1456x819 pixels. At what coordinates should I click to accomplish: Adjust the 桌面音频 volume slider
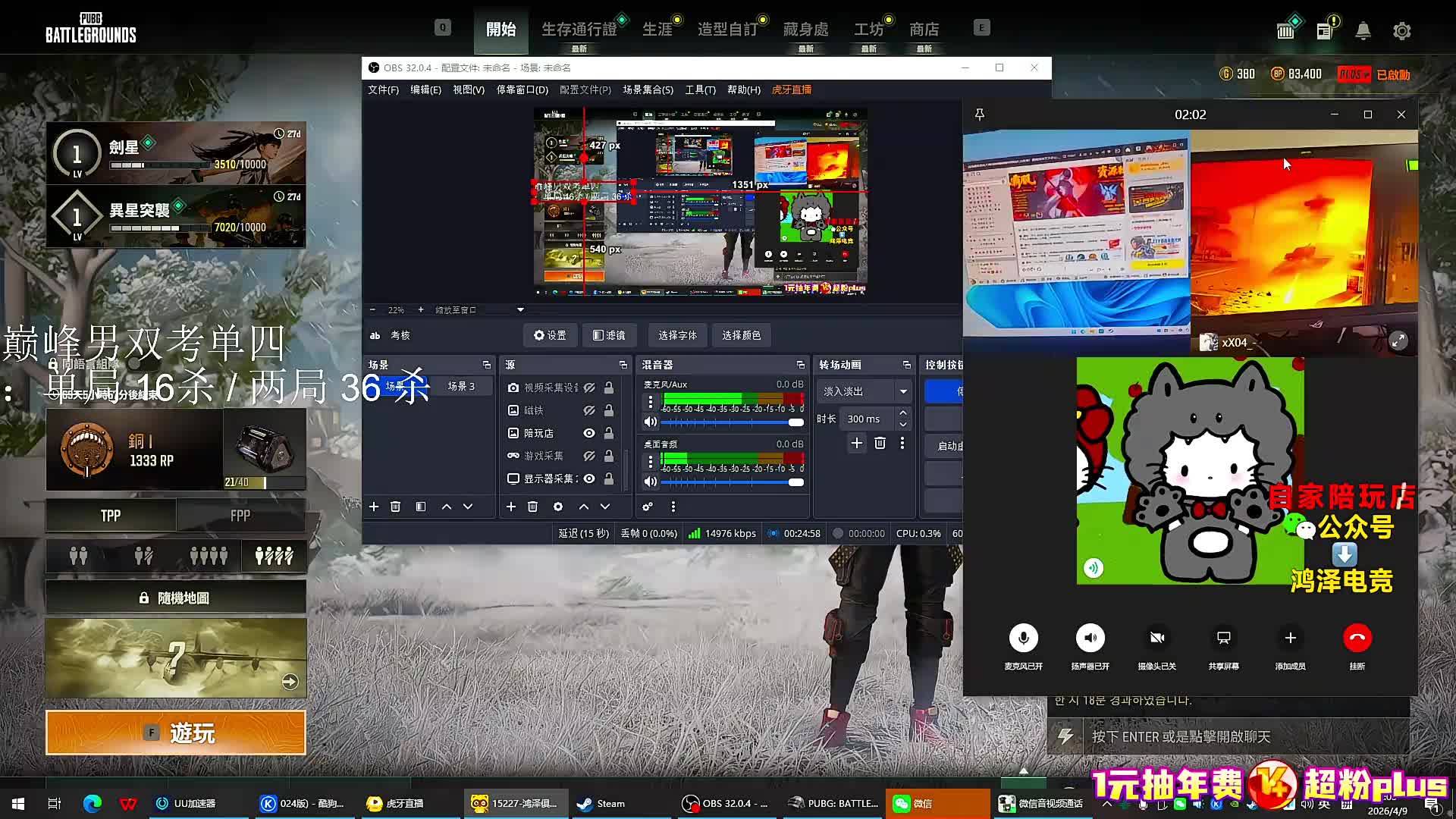click(795, 482)
